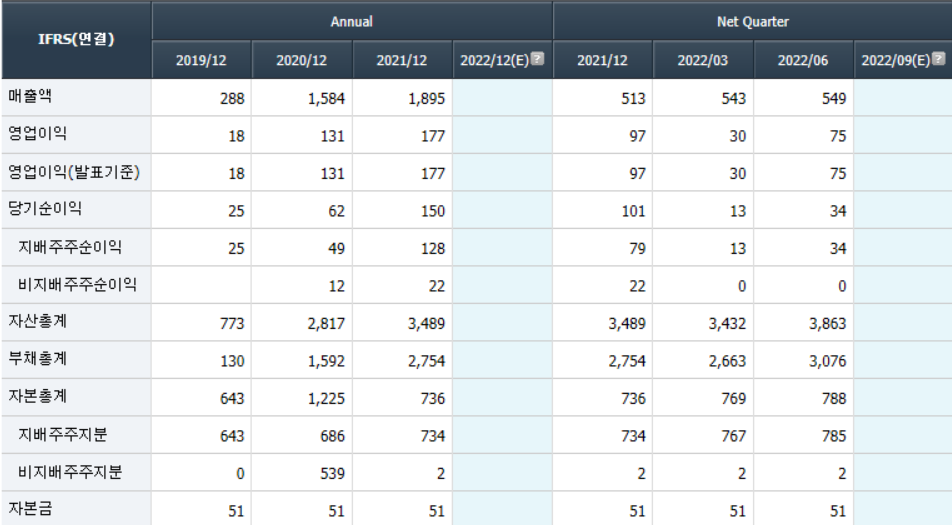
Task: Click the 자본금 row label
Action: (30, 509)
